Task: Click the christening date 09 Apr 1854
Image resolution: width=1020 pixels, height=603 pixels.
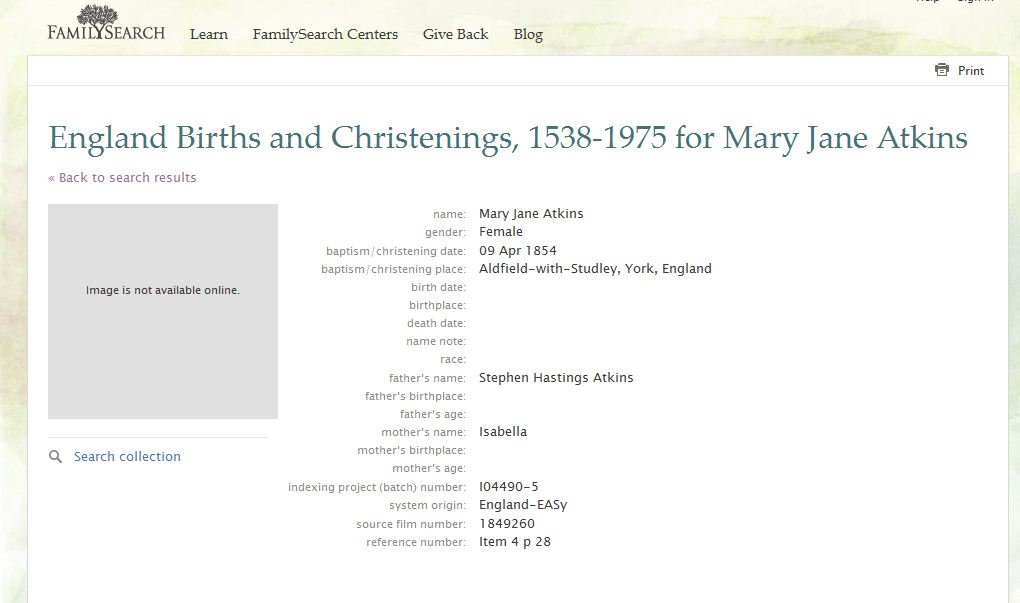Action: point(518,251)
